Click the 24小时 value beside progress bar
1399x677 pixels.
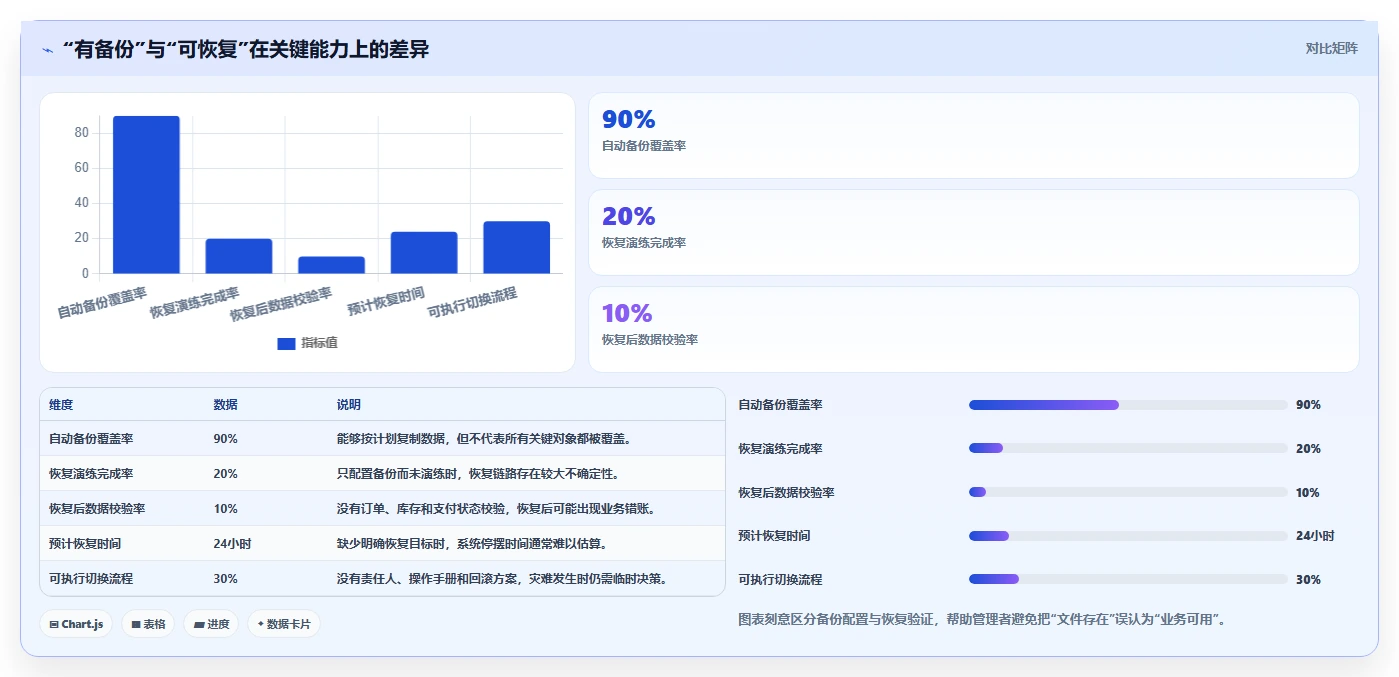[1315, 536]
